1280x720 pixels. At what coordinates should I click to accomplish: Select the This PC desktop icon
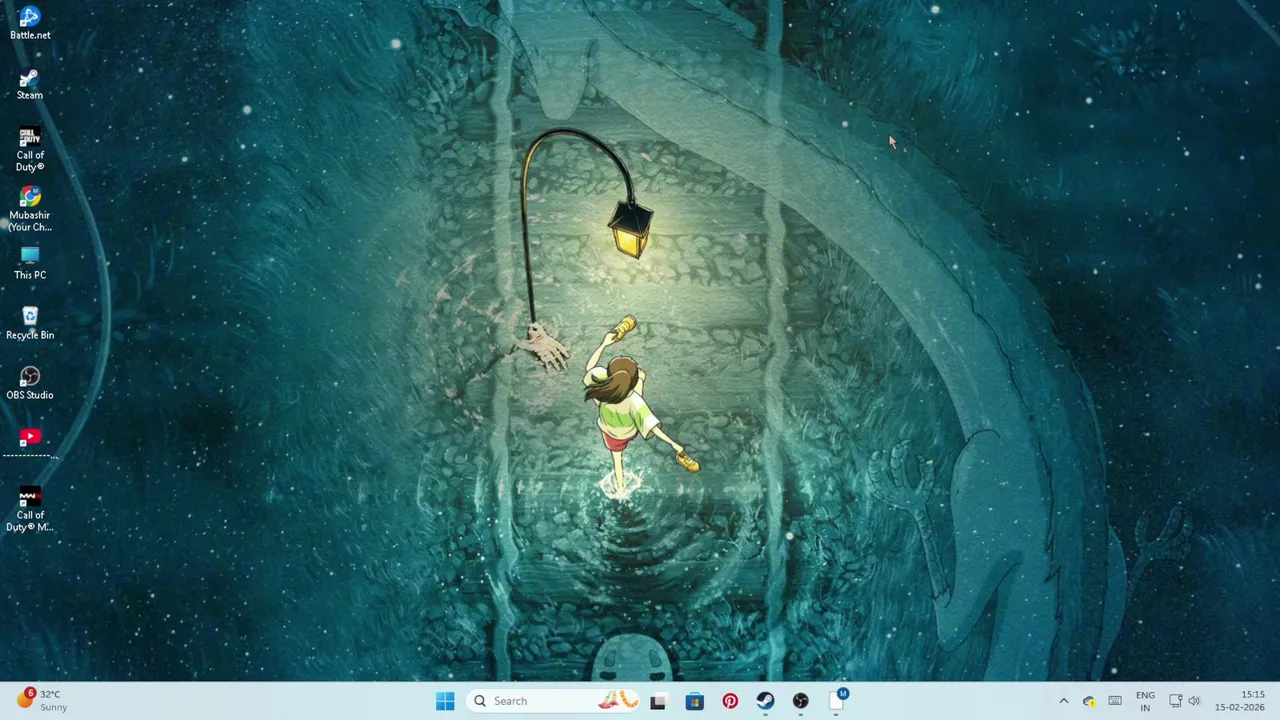click(x=29, y=264)
